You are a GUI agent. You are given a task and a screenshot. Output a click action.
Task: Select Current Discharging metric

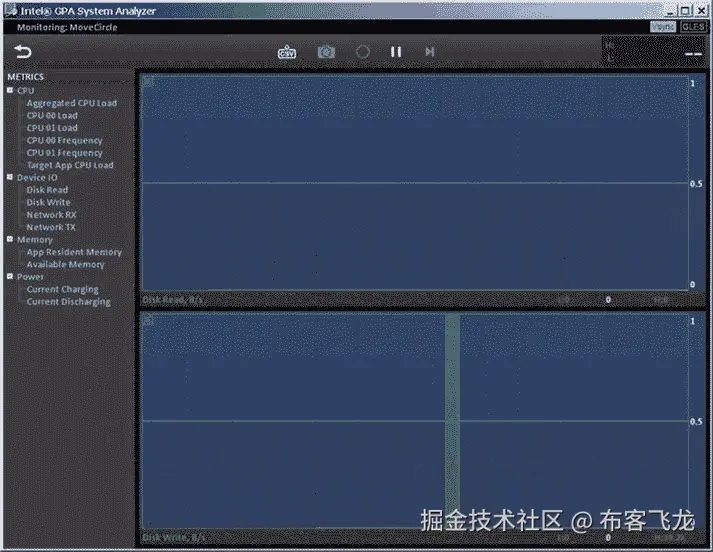coord(68,301)
